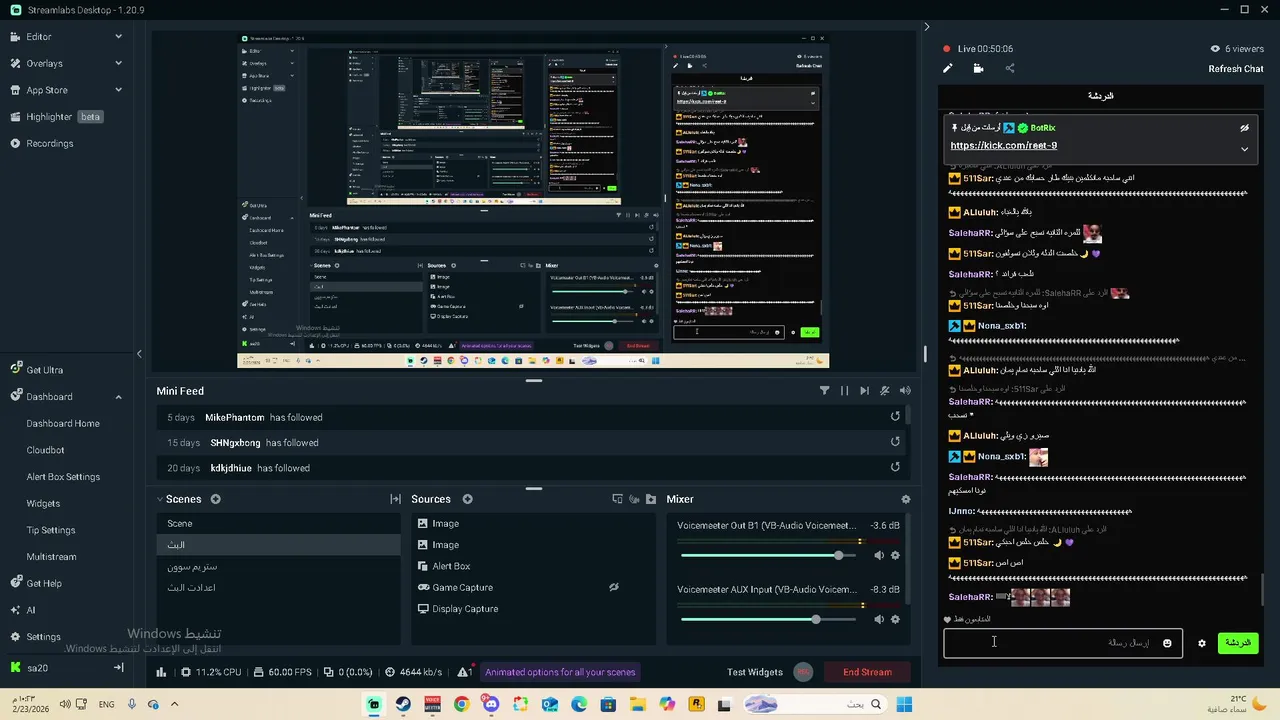1280x720 pixels.
Task: Open Multistream page
Action: click(x=51, y=557)
